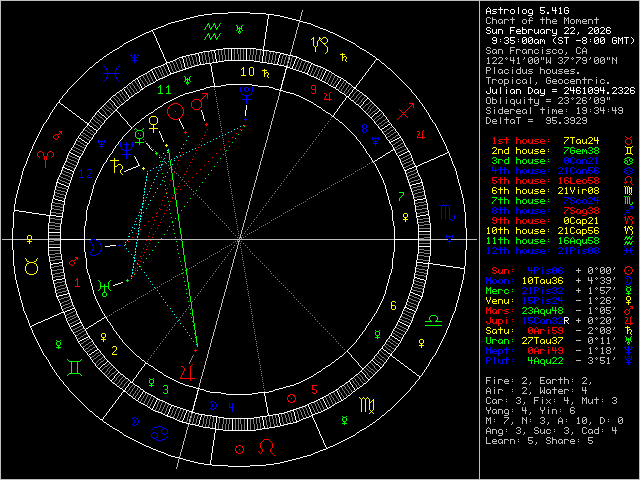This screenshot has width=640, height=480.
Task: Click the Gemini glyph on the 2nd house row
Action: (x=629, y=151)
